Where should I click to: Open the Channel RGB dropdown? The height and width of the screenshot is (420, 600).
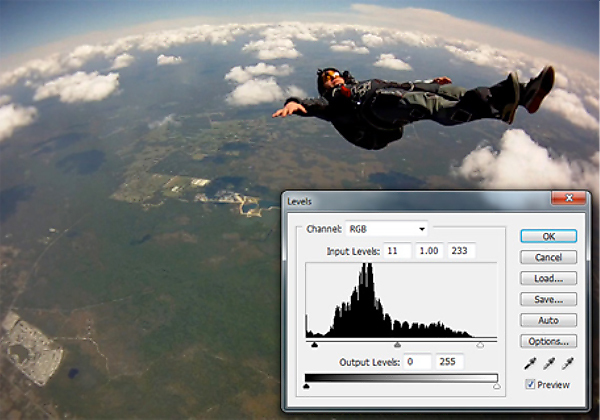pyautogui.click(x=386, y=229)
